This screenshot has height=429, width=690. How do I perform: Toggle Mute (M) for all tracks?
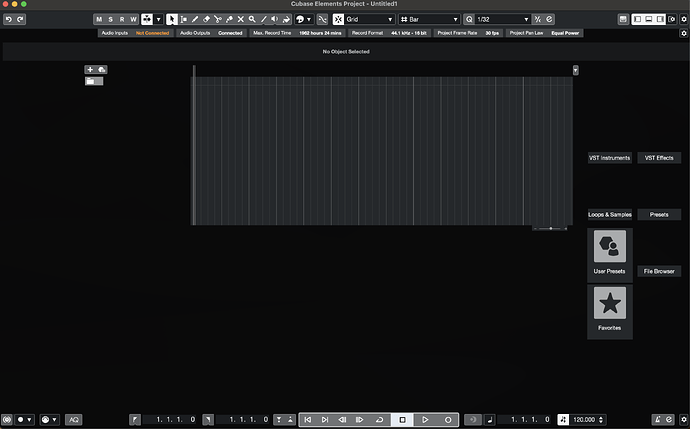99,19
